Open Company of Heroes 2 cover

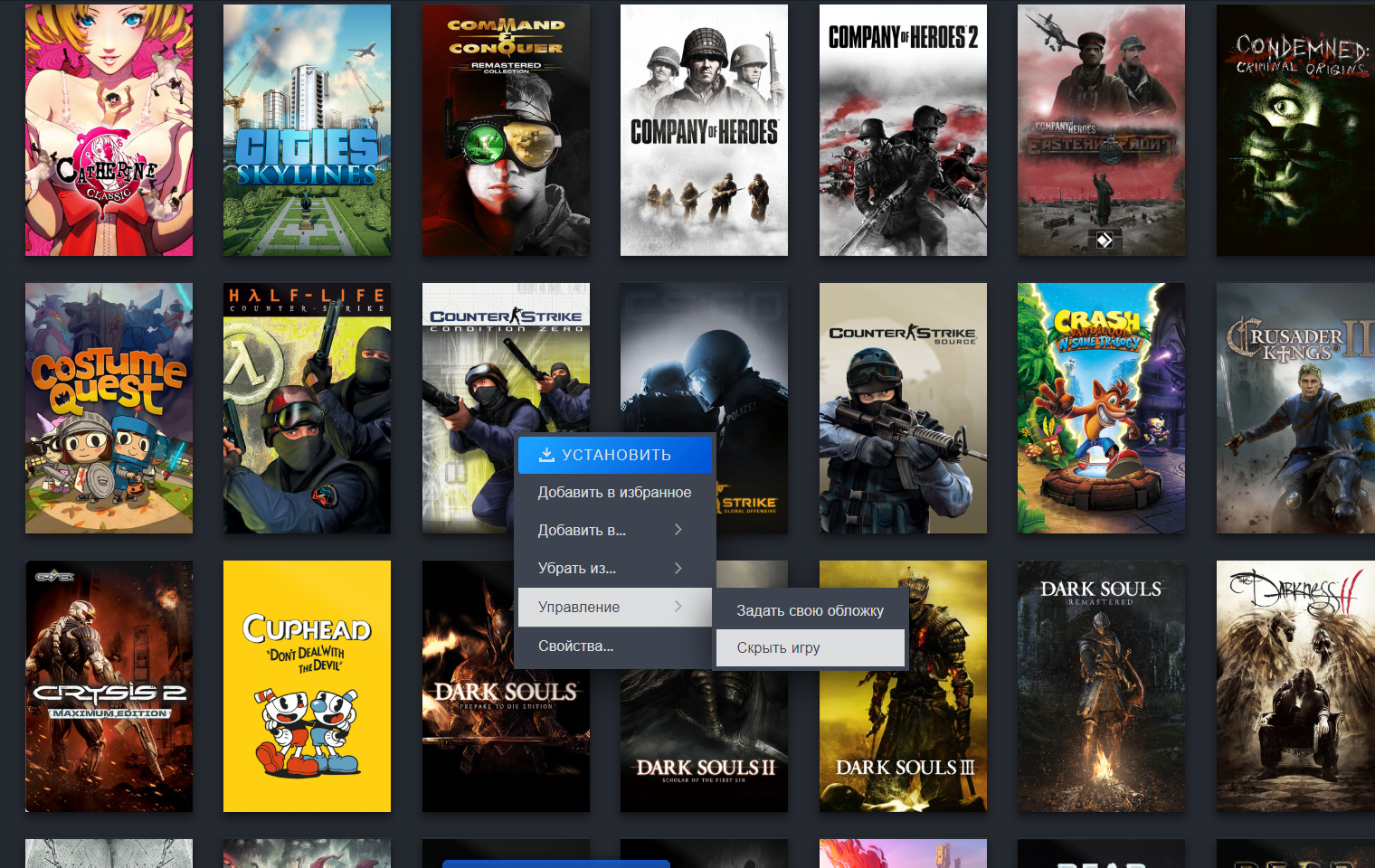point(903,130)
